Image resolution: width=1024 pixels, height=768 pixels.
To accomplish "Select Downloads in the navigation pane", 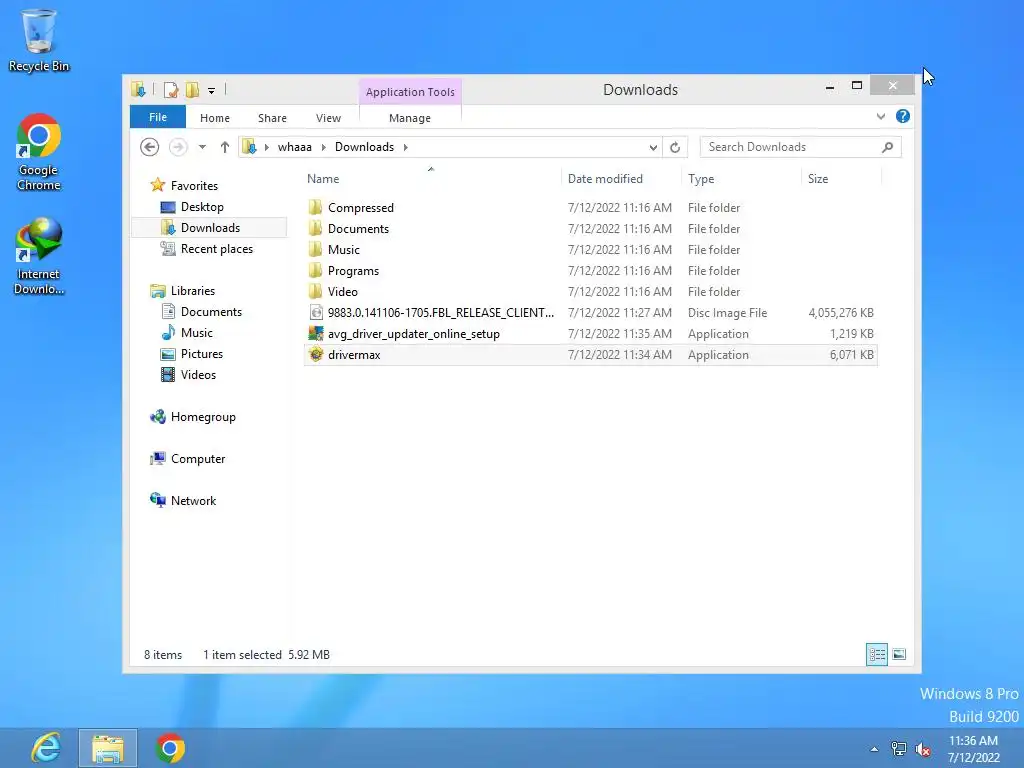I will tap(210, 227).
